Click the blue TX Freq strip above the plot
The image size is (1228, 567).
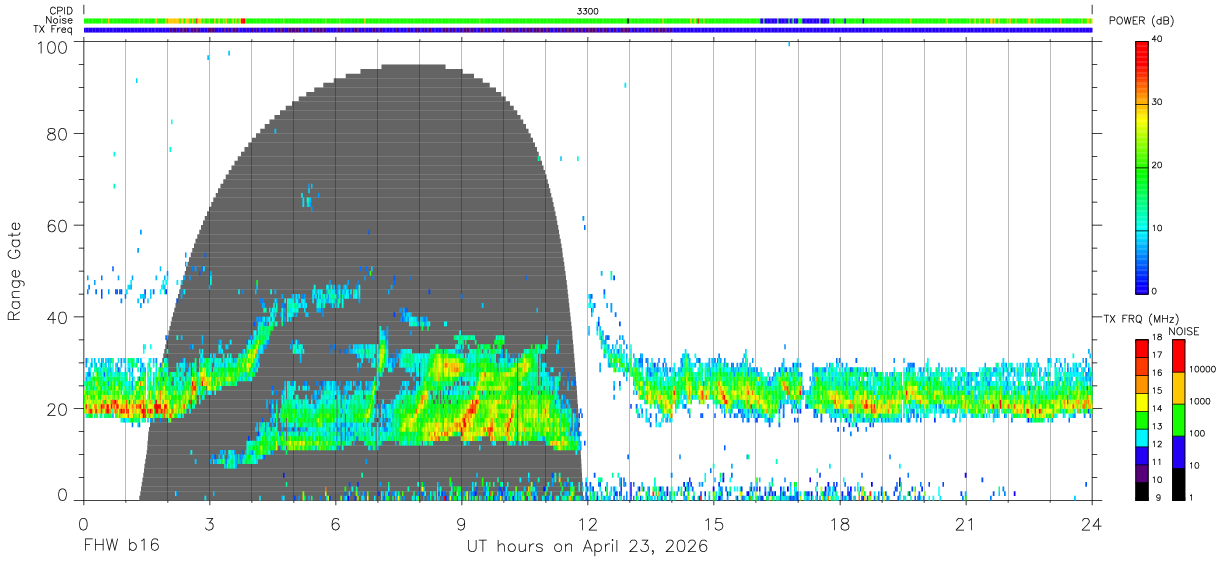(x=588, y=30)
